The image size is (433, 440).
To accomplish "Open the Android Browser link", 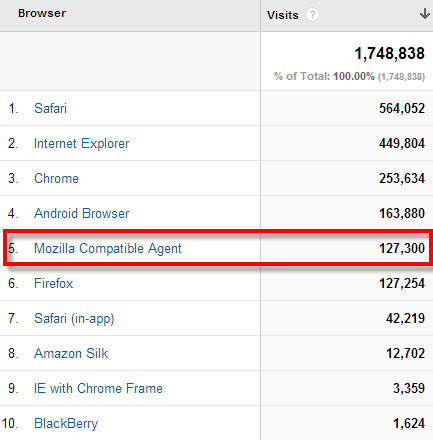I will click(x=81, y=213).
